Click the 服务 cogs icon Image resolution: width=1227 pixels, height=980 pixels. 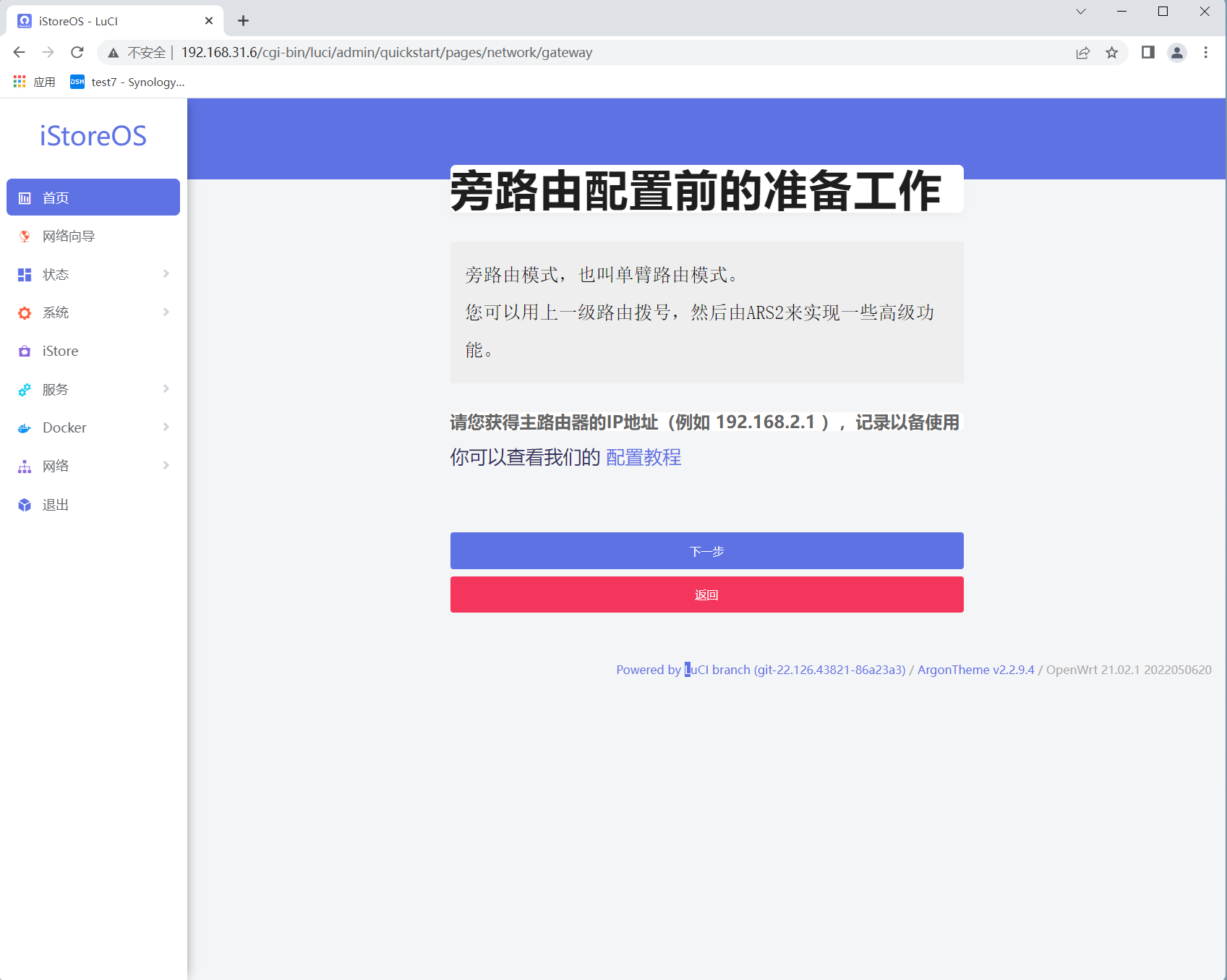point(25,390)
